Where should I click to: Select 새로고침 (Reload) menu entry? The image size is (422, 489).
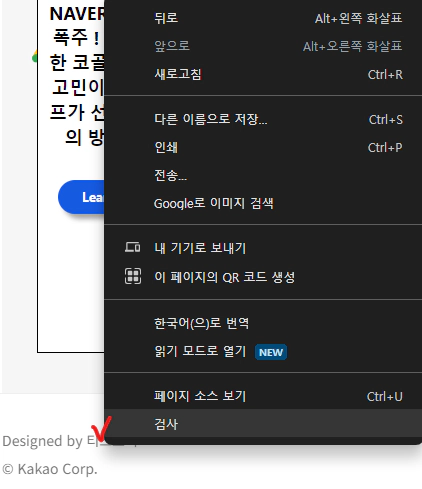coord(263,74)
